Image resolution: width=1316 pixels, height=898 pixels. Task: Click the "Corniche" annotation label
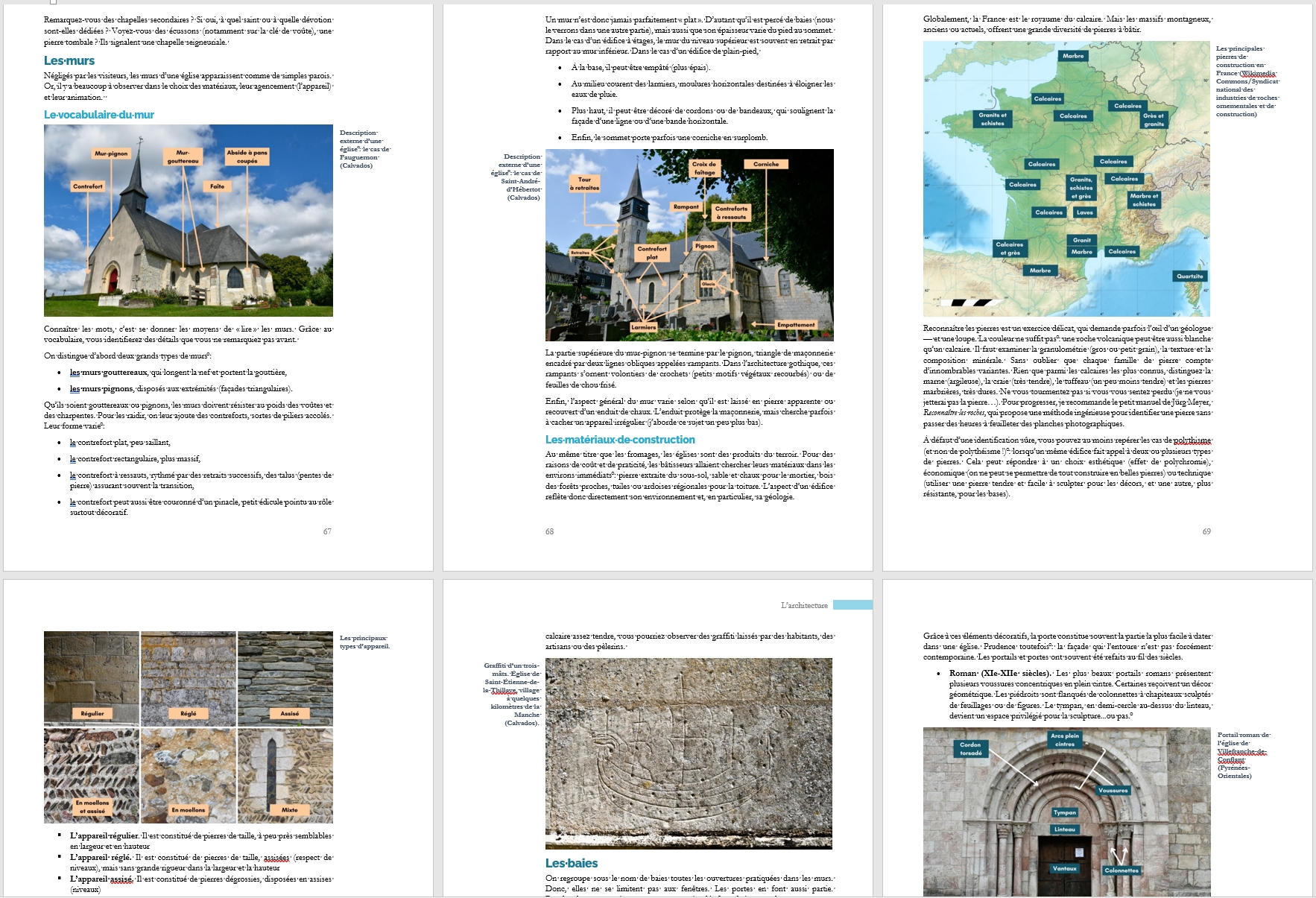(x=765, y=164)
